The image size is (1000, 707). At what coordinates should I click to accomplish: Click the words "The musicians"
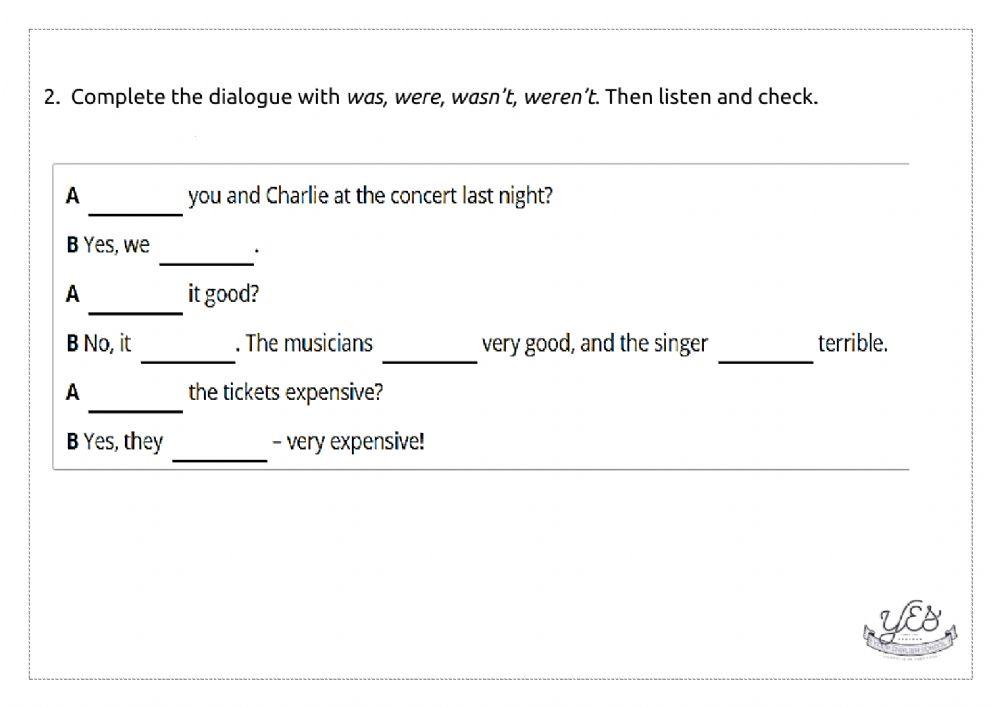point(309,344)
